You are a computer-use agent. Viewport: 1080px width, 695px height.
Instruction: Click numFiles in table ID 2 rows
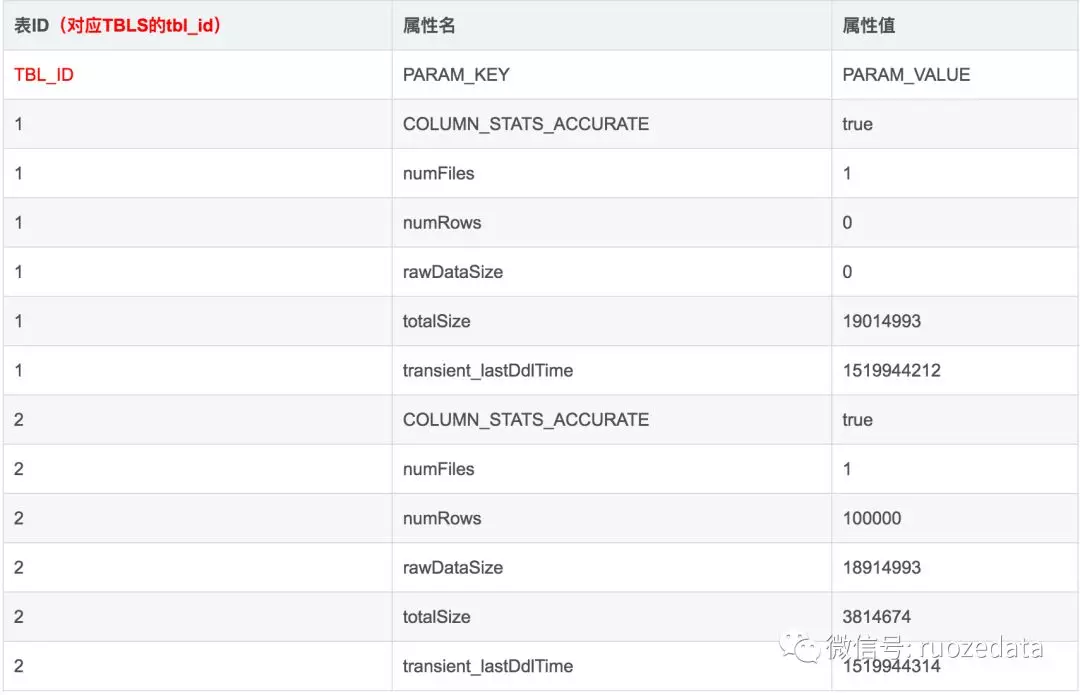[438, 469]
